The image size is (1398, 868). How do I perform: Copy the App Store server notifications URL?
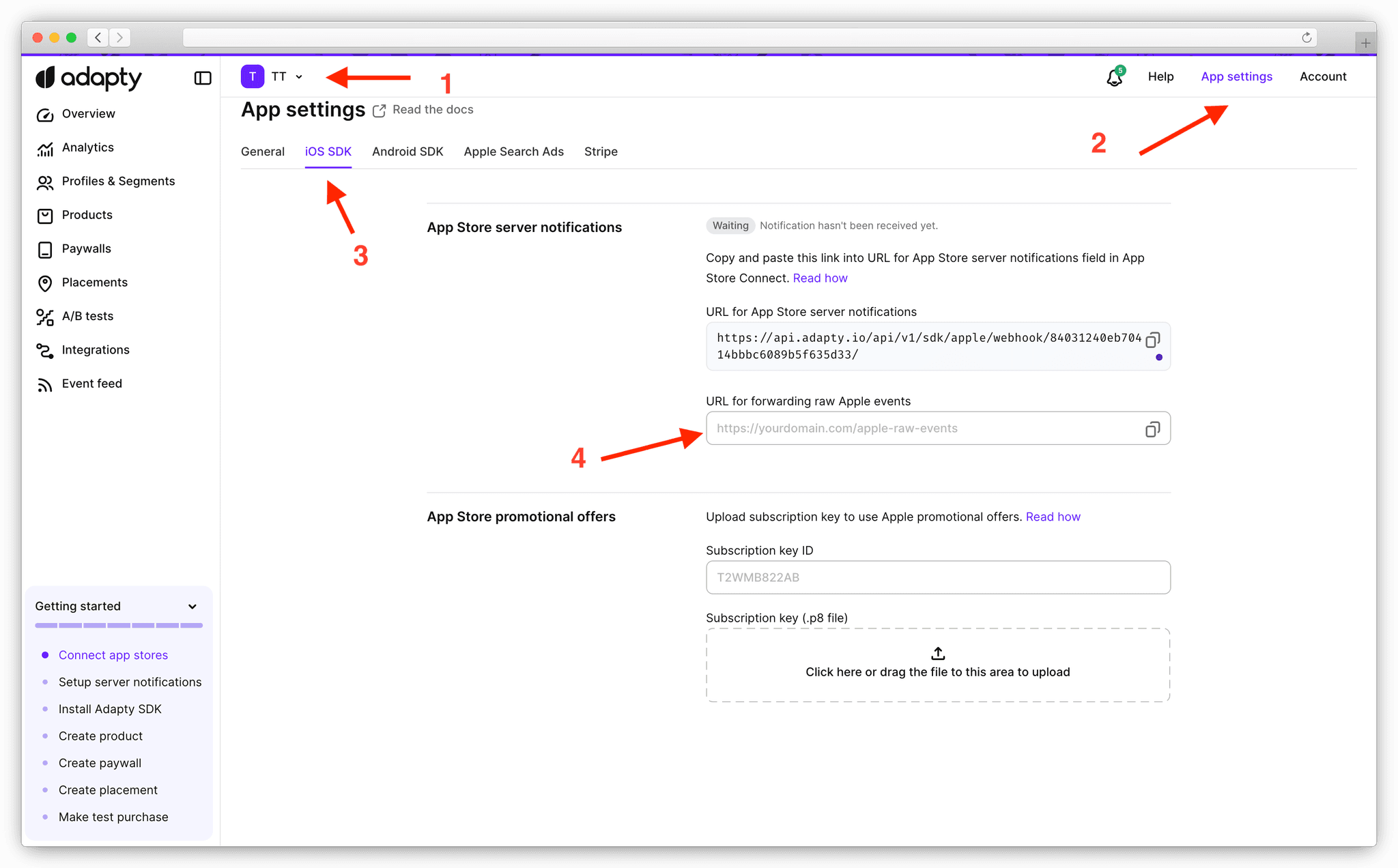(1153, 339)
